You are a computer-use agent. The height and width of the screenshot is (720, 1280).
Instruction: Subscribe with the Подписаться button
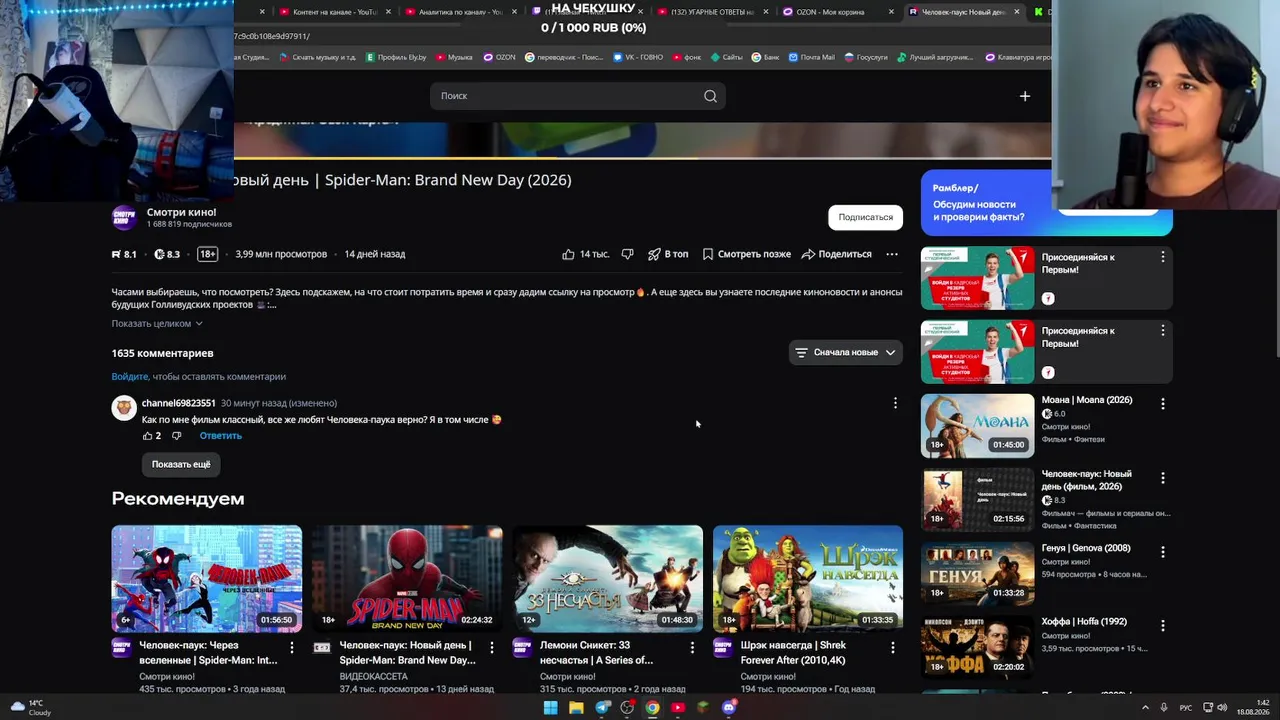[x=865, y=217]
